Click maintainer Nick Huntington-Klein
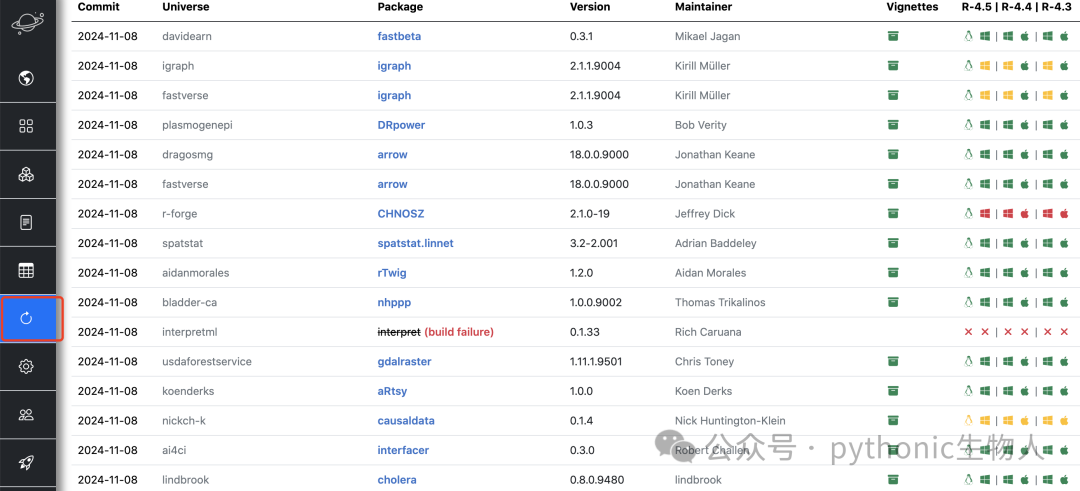 [x=730, y=421]
